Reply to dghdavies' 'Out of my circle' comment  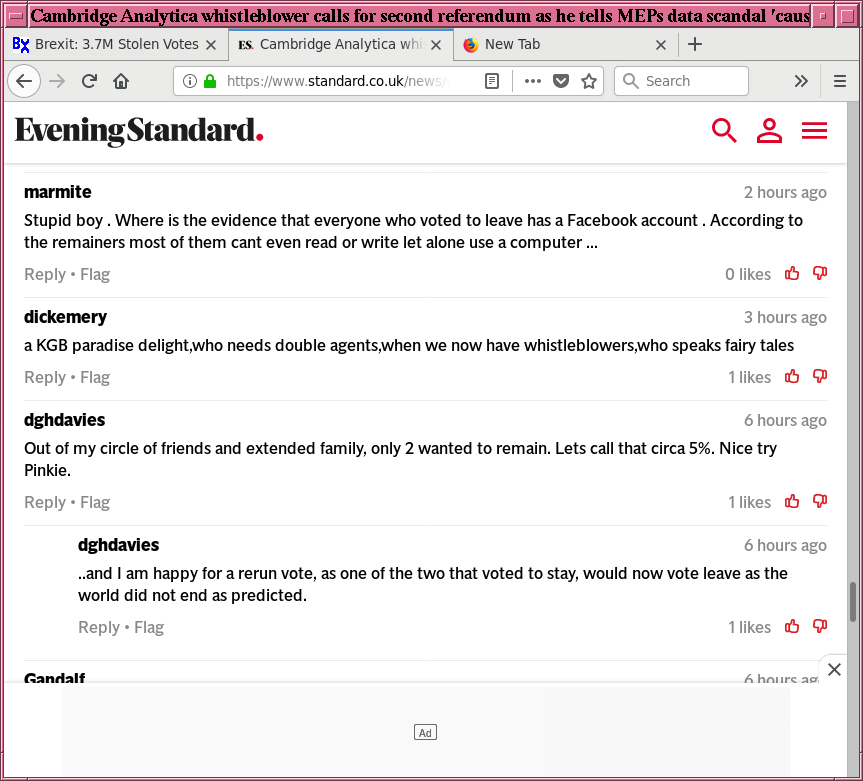tap(45, 502)
